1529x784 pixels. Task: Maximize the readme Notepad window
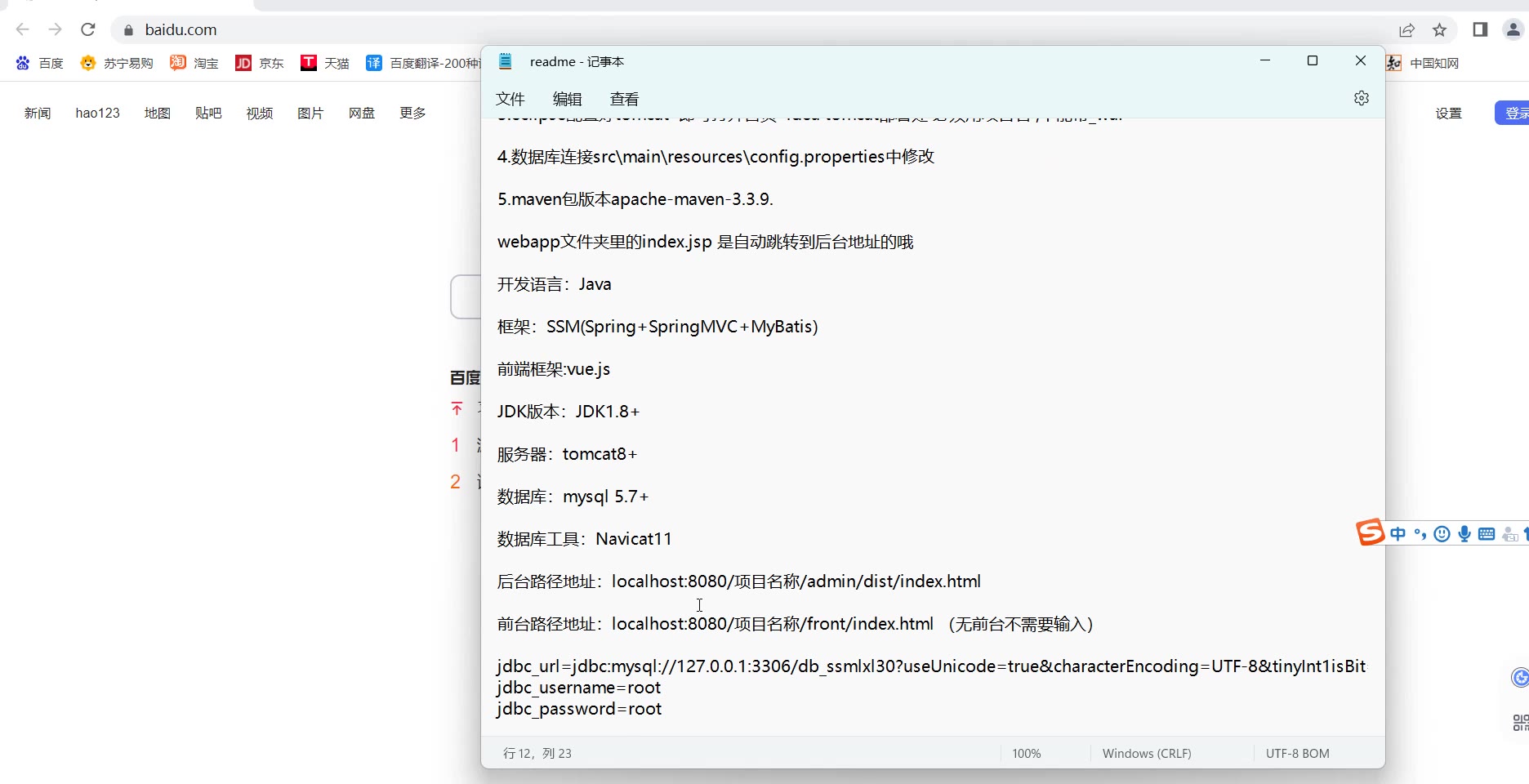click(x=1313, y=60)
